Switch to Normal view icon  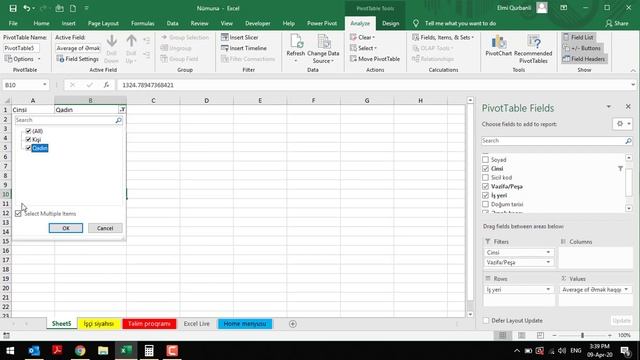[x=502, y=335]
